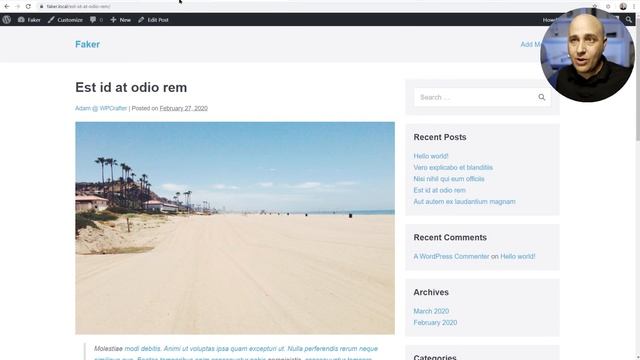Open the Faker site dashboard menu
This screenshot has width=640, height=360.
pos(29,20)
